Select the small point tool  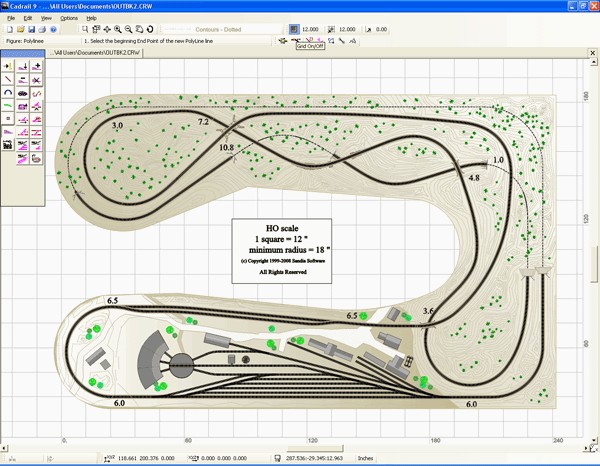[8, 119]
